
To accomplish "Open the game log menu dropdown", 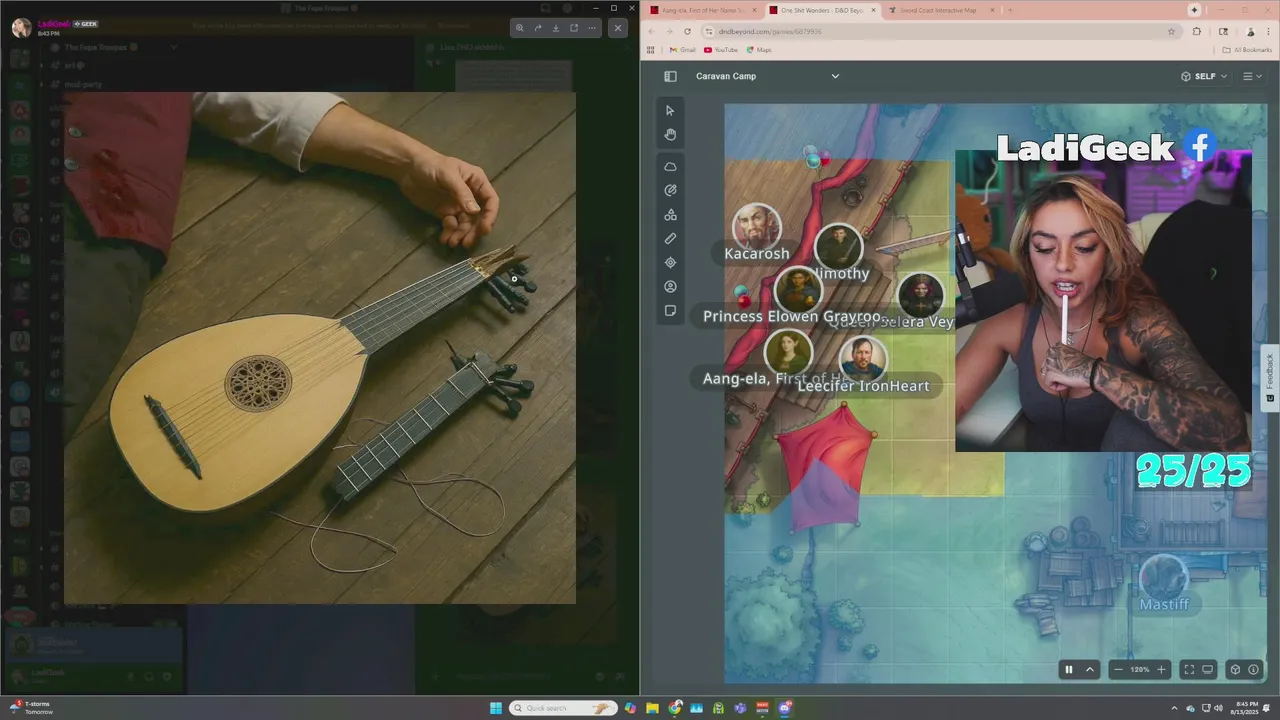I will [x=1250, y=76].
